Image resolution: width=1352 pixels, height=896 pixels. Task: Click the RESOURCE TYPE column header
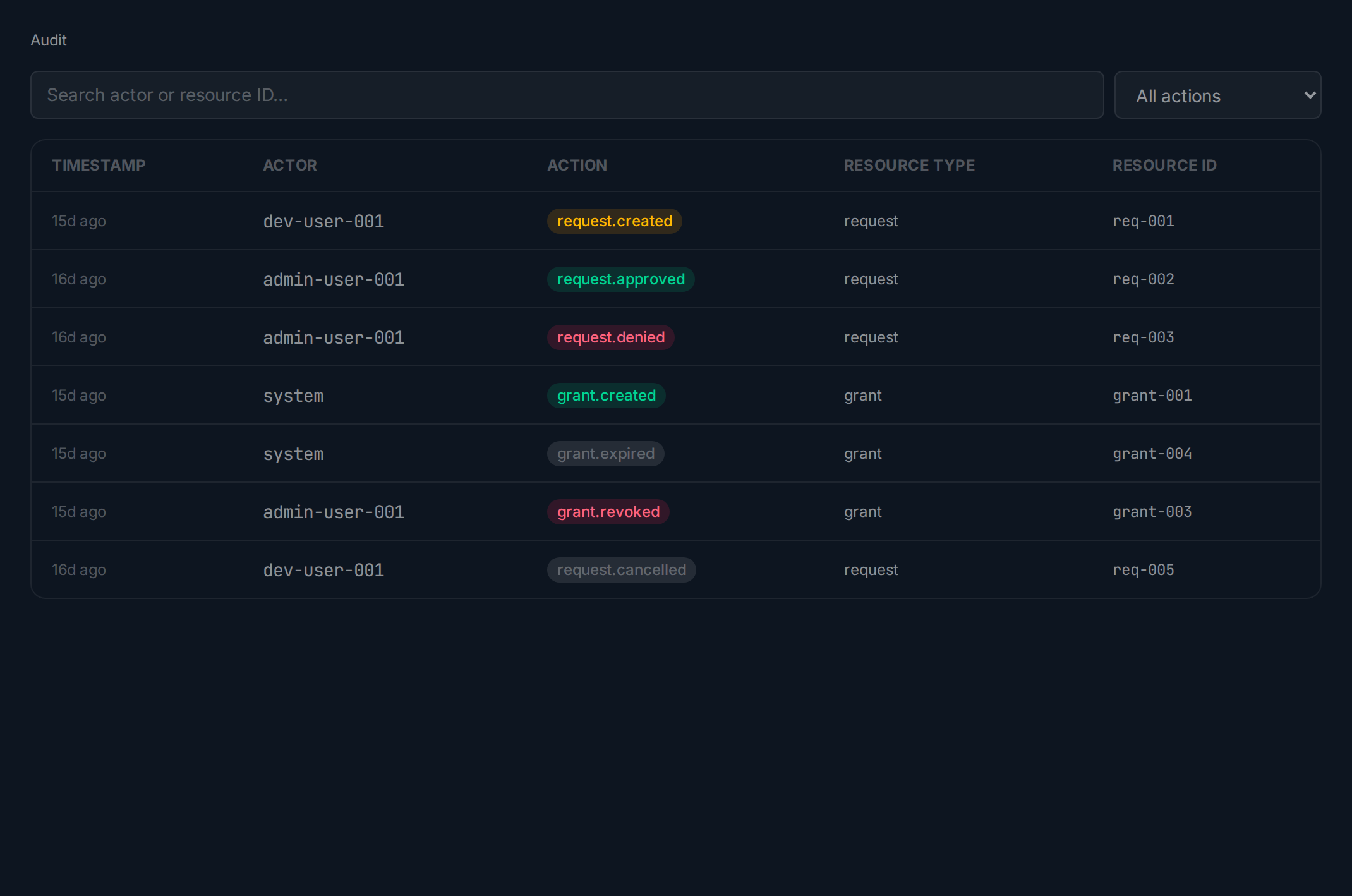[909, 166]
